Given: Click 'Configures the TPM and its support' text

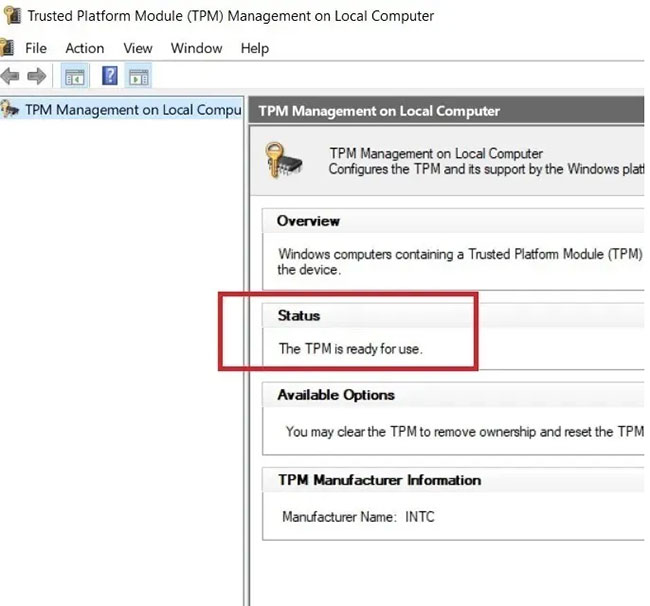Looking at the screenshot, I should pos(426,169).
